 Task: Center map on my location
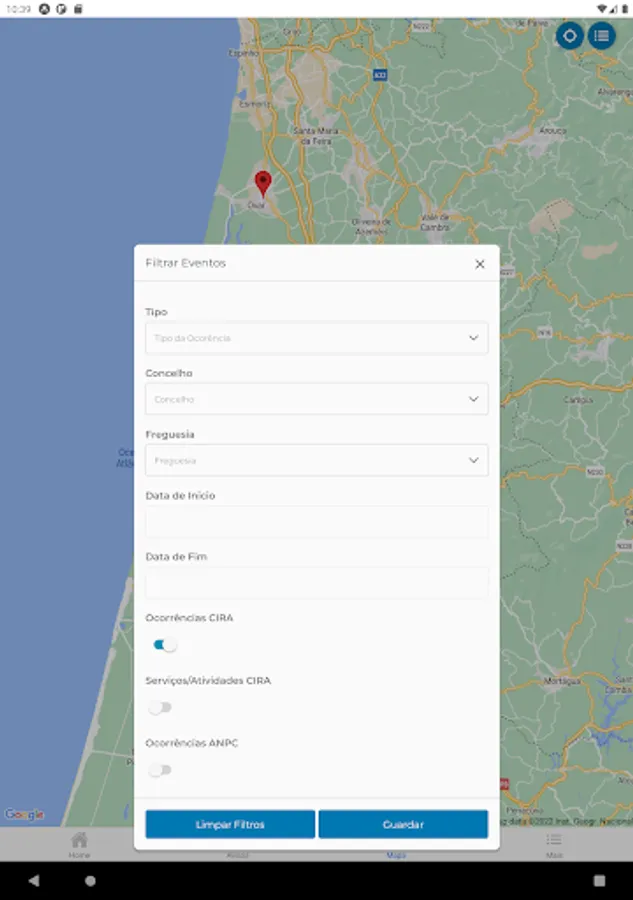click(x=569, y=36)
